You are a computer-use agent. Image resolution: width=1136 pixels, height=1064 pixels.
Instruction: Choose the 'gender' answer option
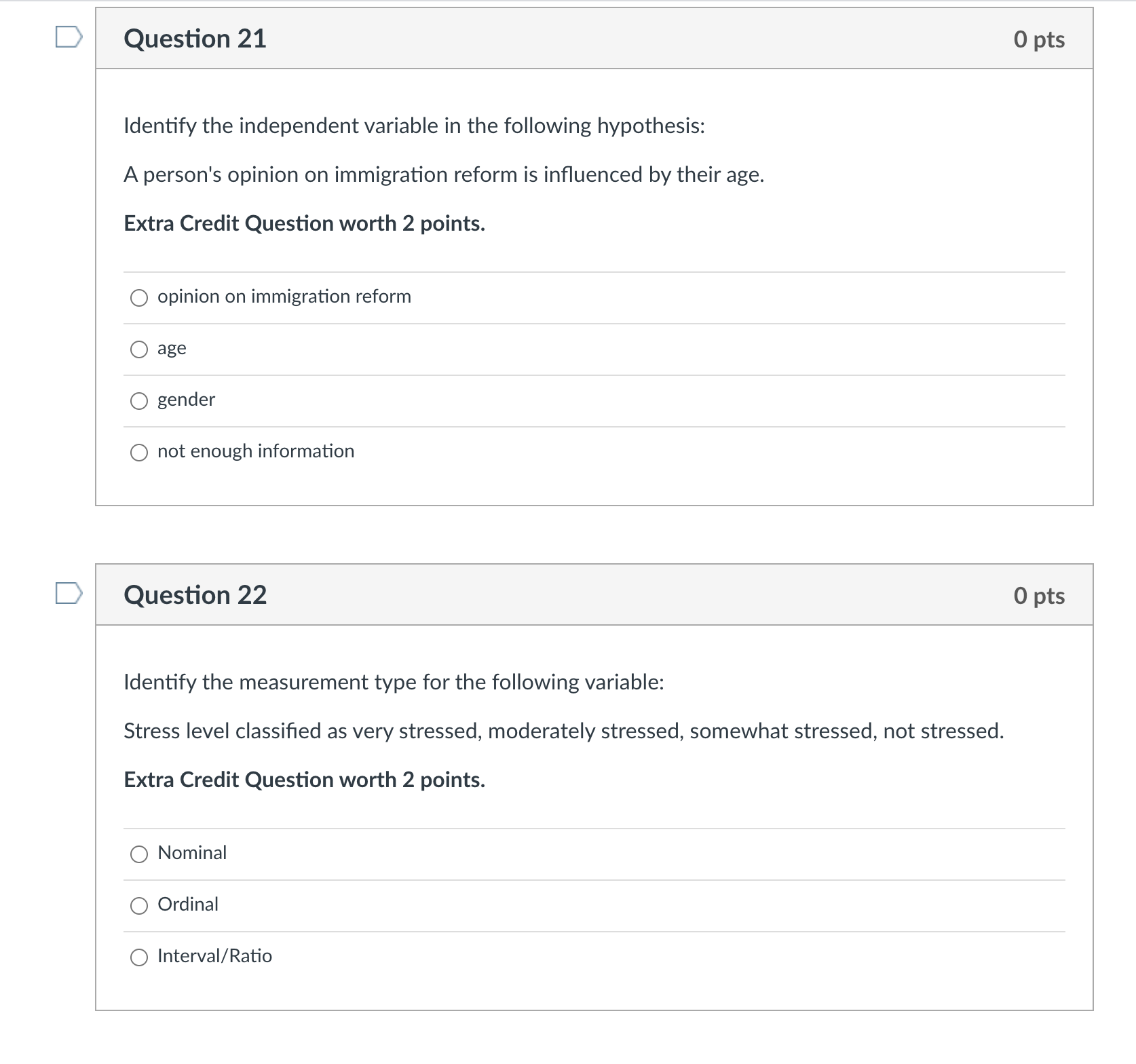click(x=139, y=400)
